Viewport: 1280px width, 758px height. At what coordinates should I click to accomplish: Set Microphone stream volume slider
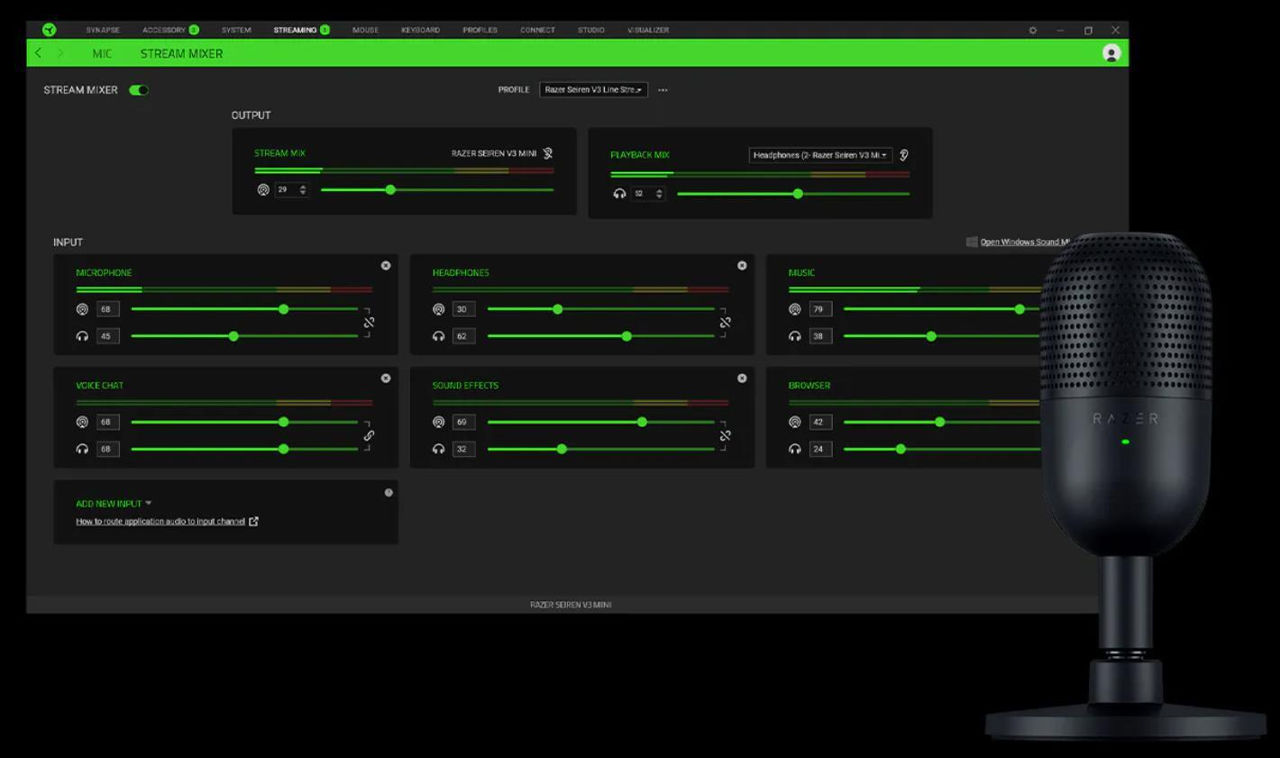click(244, 309)
